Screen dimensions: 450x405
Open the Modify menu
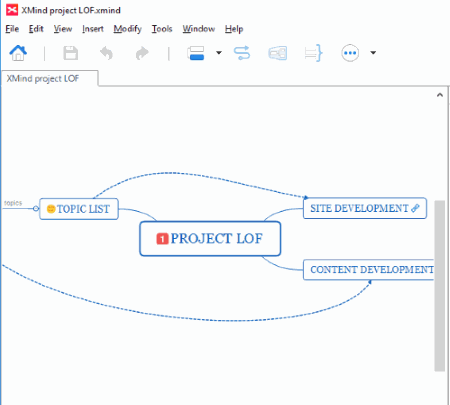(x=128, y=29)
